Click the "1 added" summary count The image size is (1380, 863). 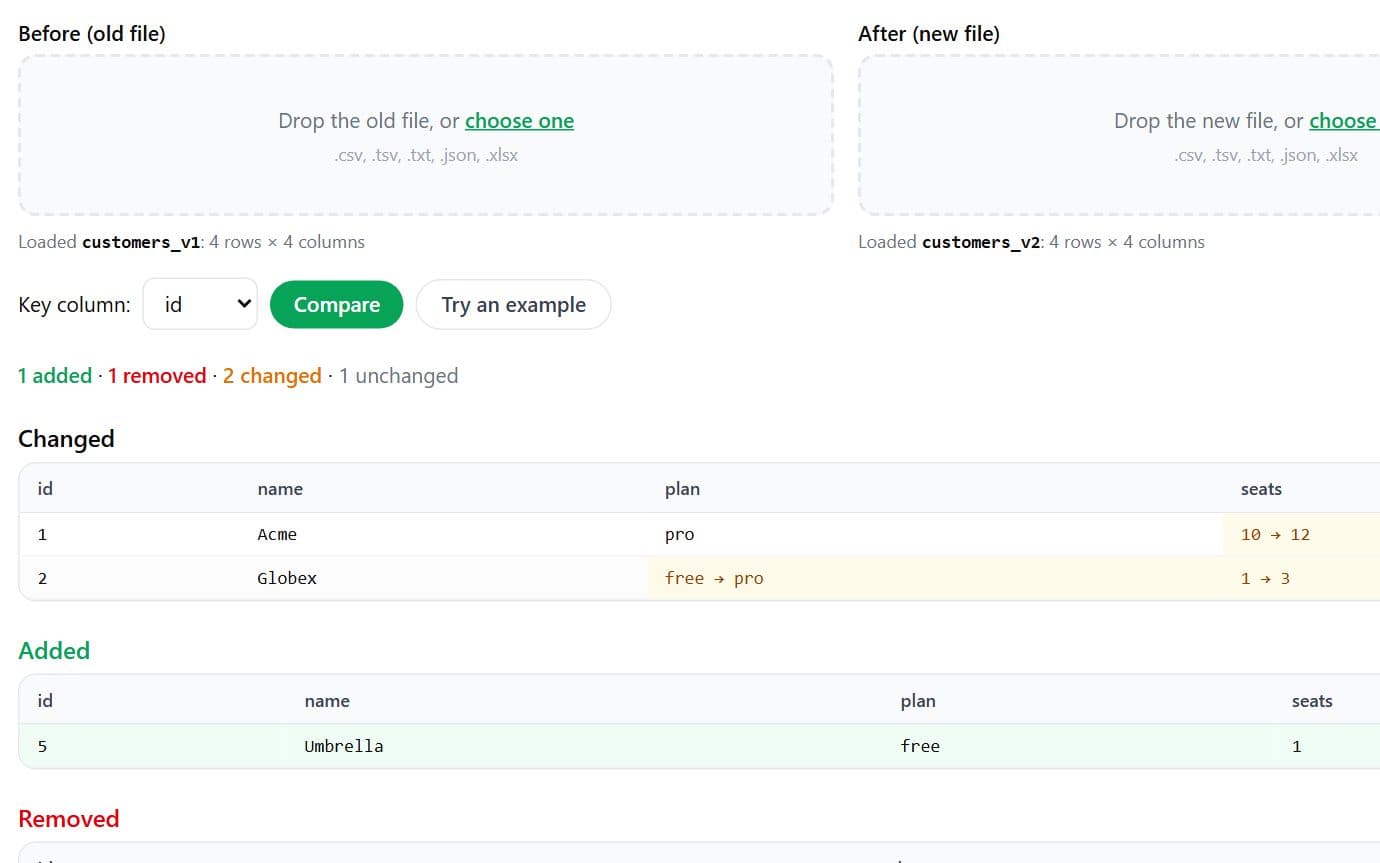point(55,376)
